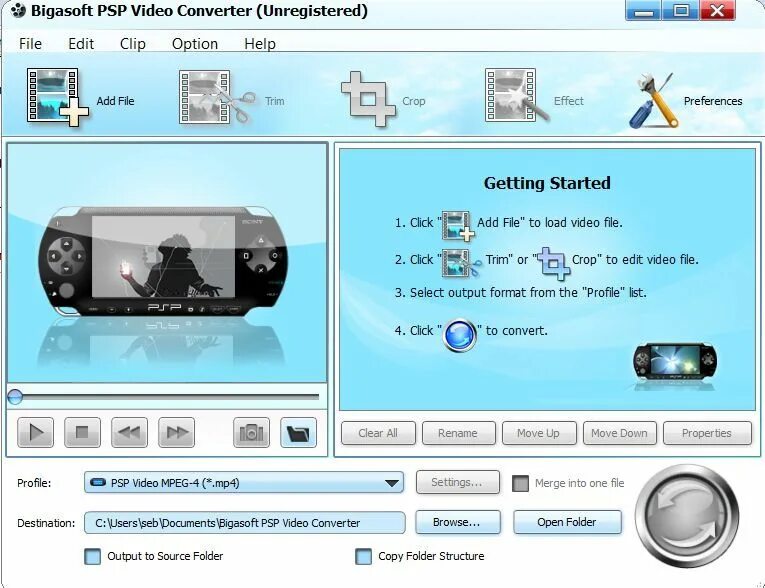Maximize the Bigasoft window
This screenshot has width=765, height=588.
tap(681, 10)
